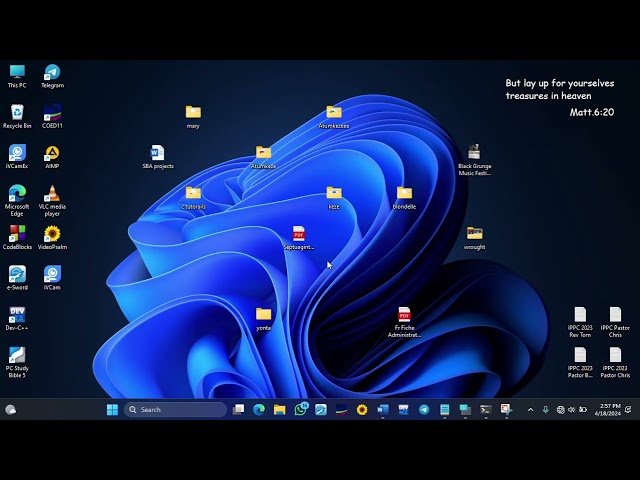The image size is (640, 480).
Task: Open the terminal app on the taskbar
Action: click(x=486, y=409)
